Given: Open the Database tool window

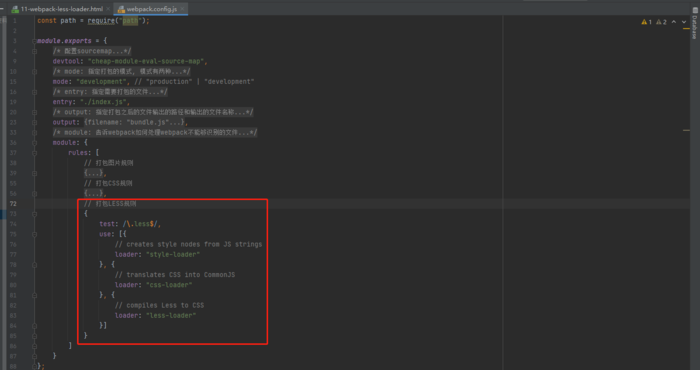Looking at the screenshot, I should (695, 23).
